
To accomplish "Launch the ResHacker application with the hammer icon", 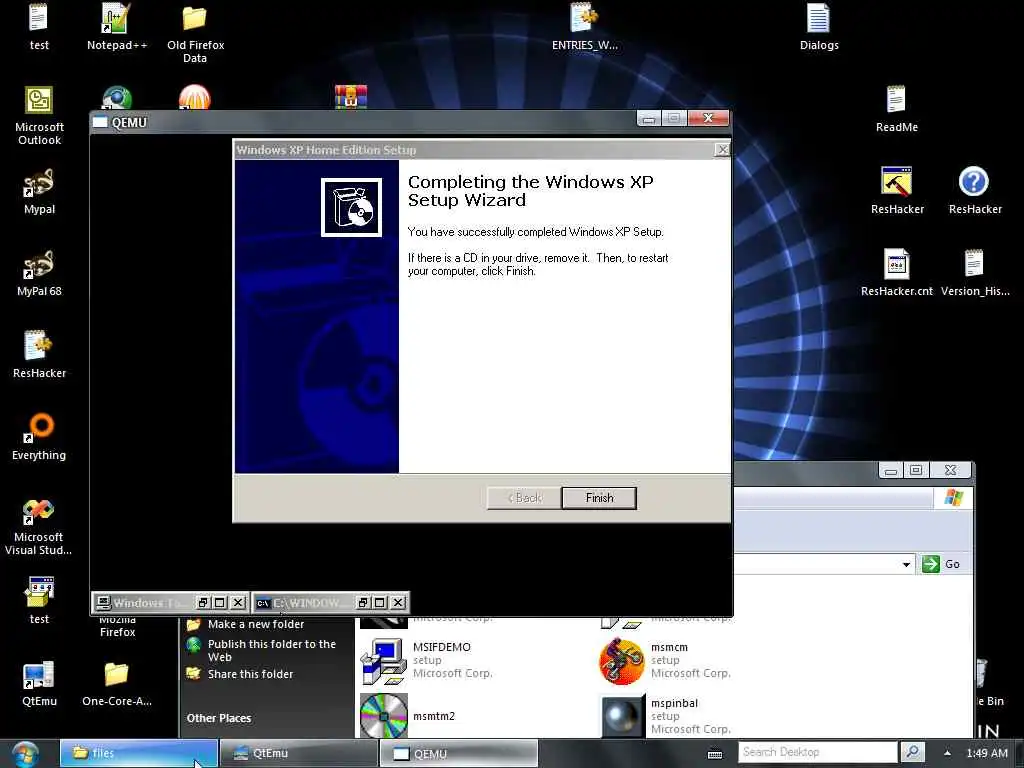I will 897,191.
